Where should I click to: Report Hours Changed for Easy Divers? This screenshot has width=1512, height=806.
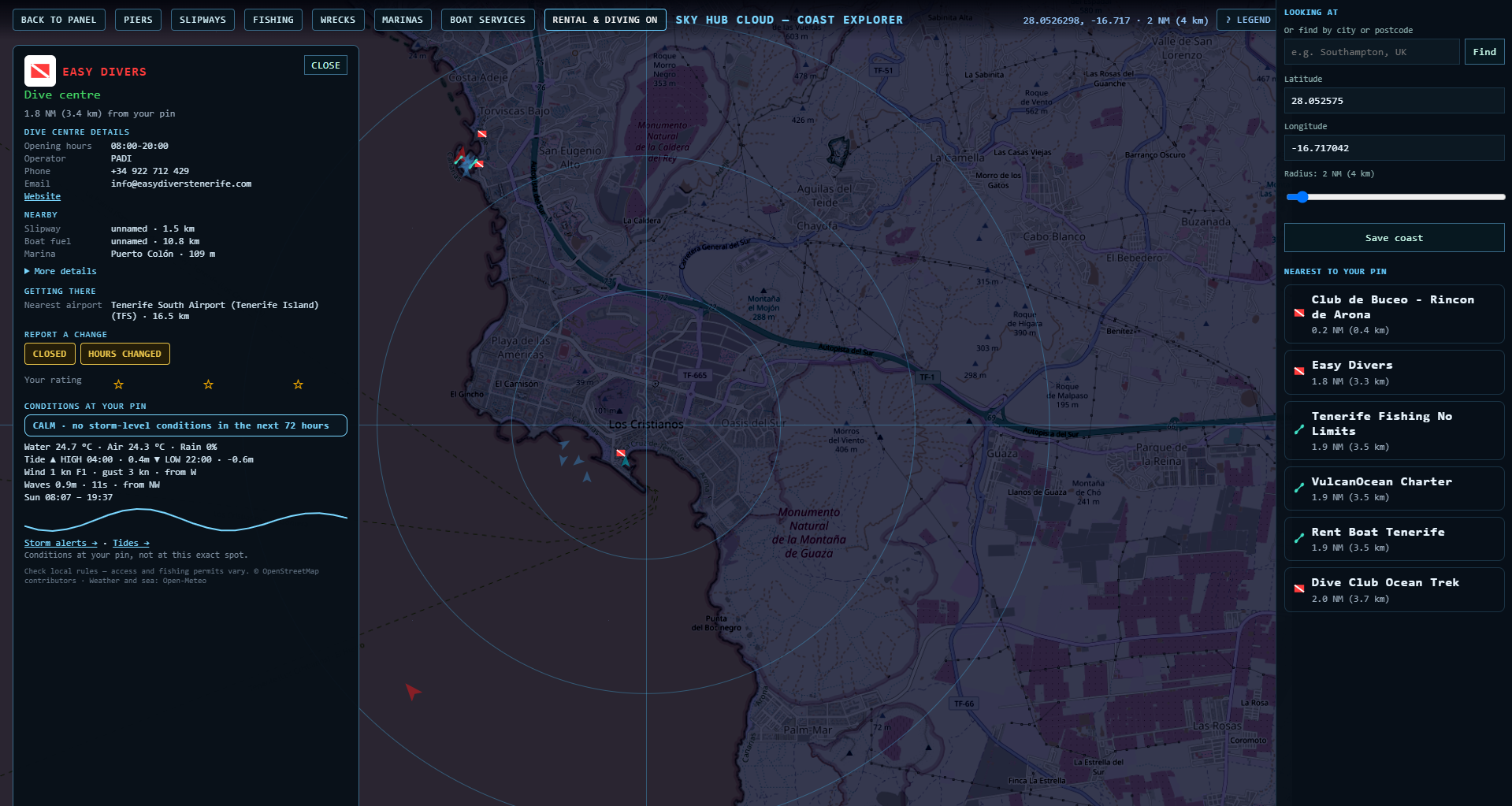click(124, 354)
